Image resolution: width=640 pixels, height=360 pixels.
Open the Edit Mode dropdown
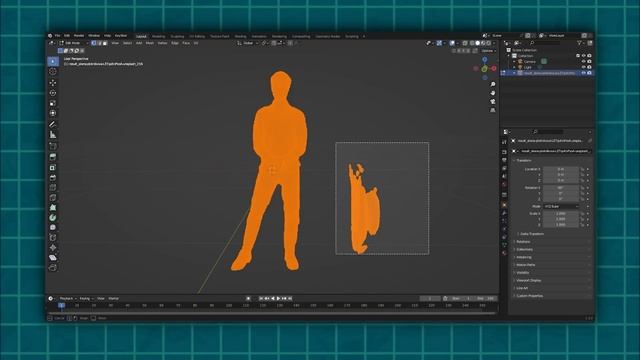[74, 43]
